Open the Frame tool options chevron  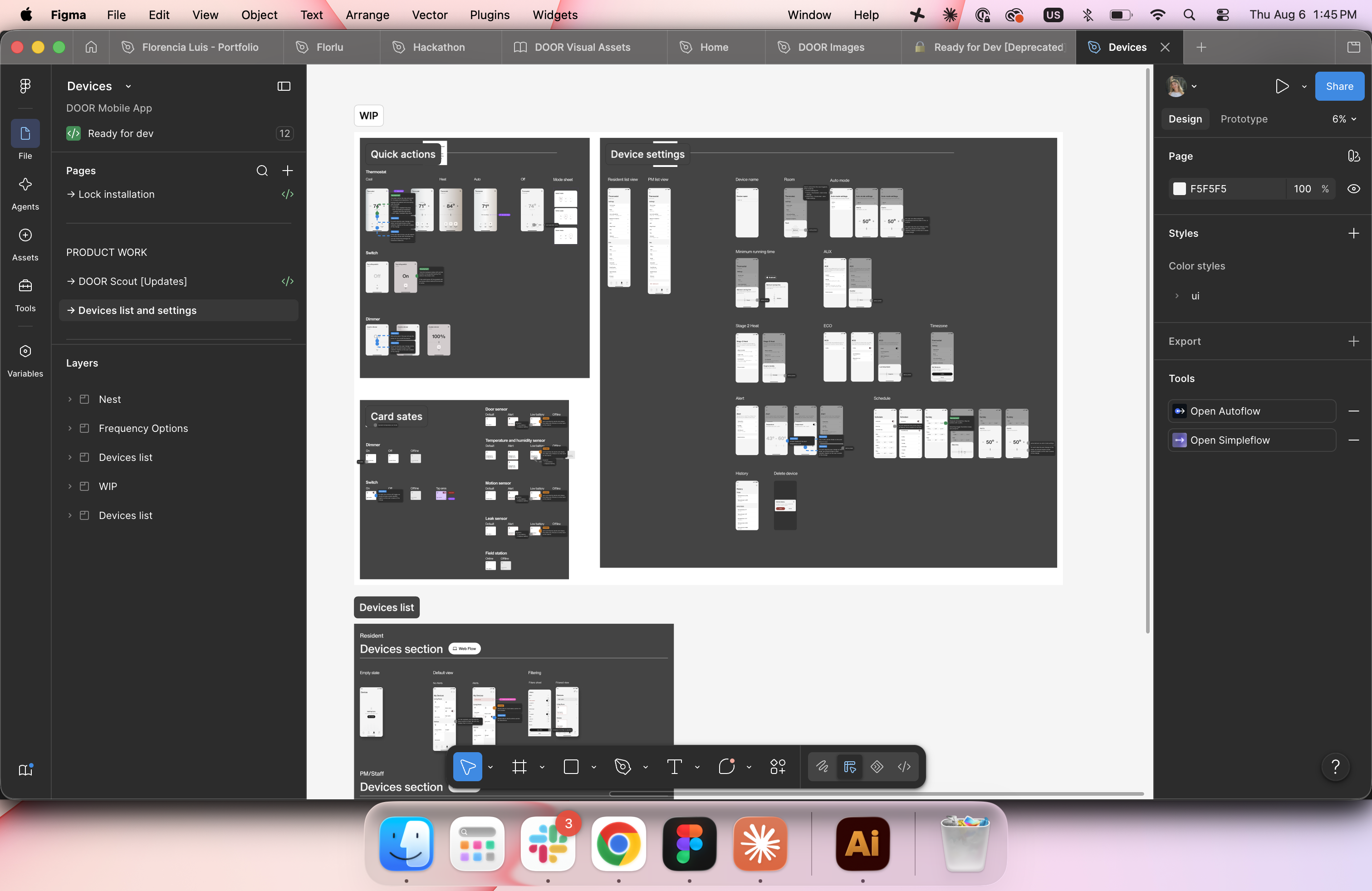[x=542, y=767]
